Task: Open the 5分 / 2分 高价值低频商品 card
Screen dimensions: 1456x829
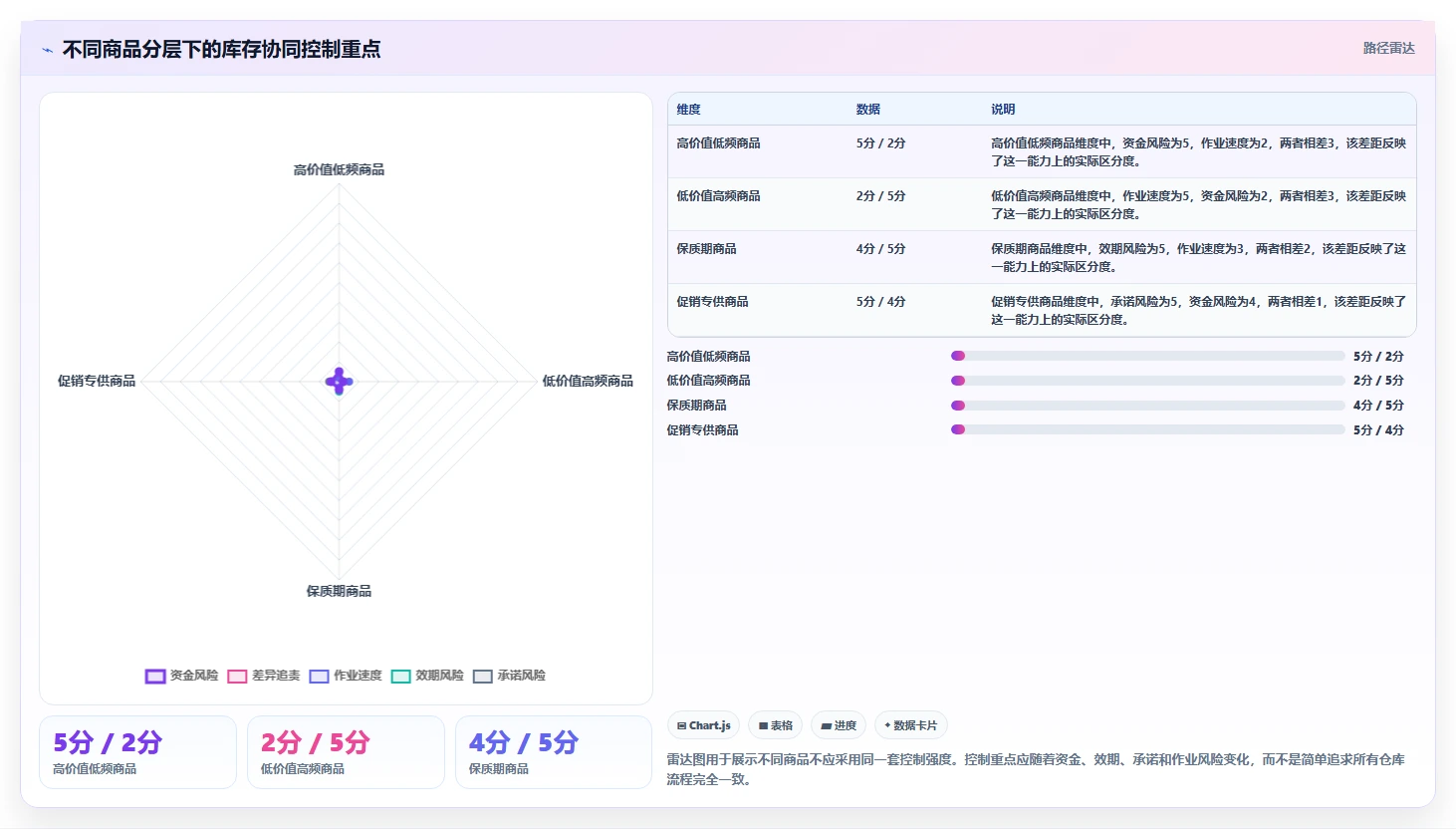Action: click(137, 752)
